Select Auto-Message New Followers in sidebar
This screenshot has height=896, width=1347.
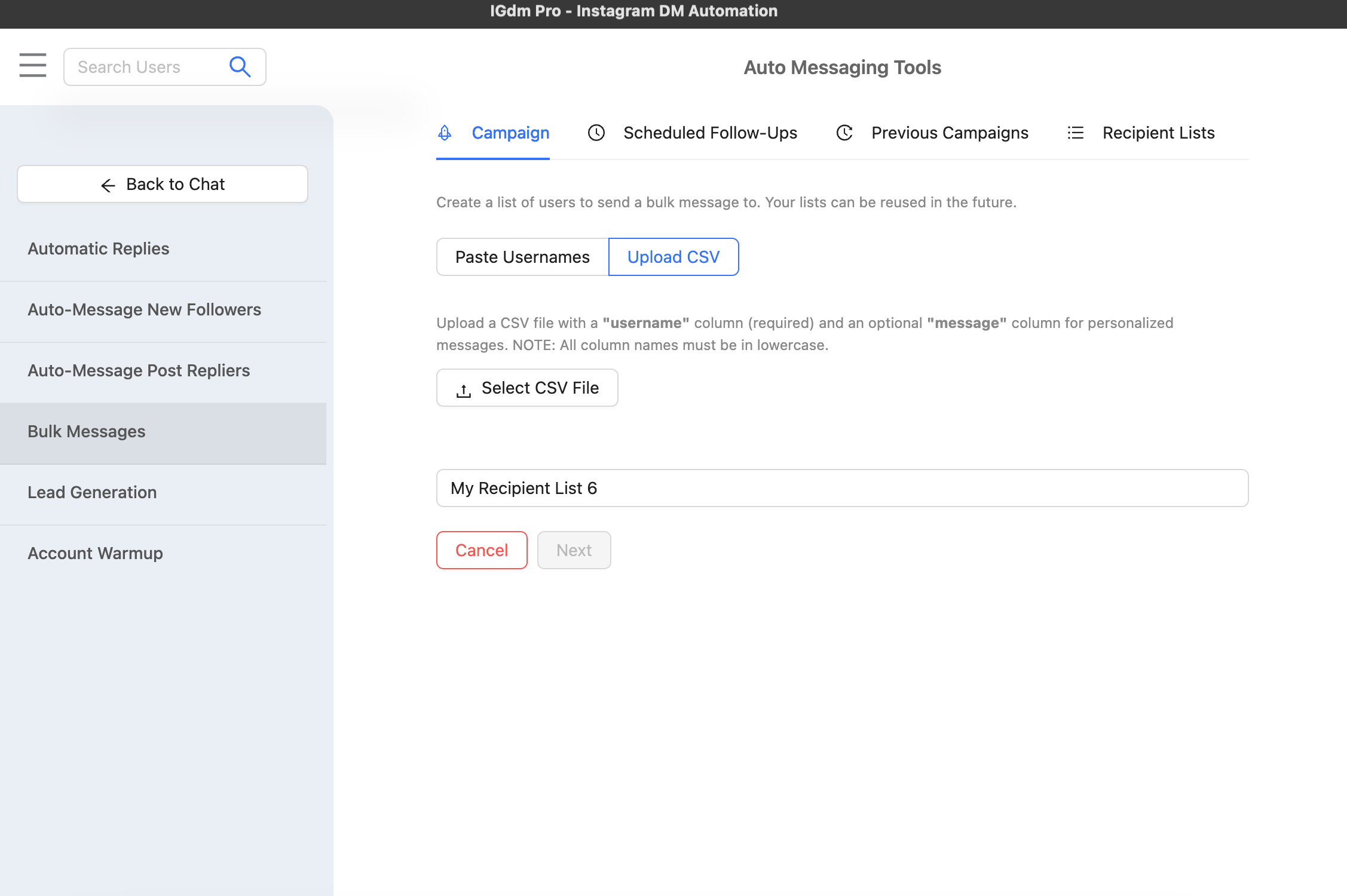point(144,309)
